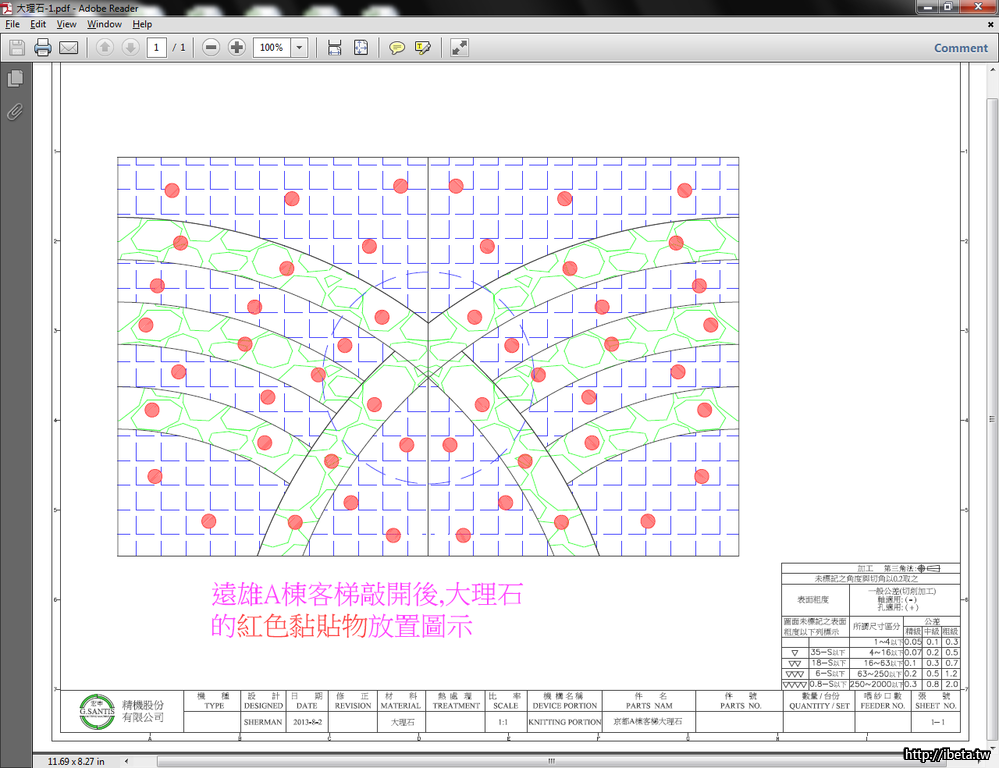The width and height of the screenshot is (999, 768).
Task: Select the fit one full page icon
Action: [x=361, y=47]
